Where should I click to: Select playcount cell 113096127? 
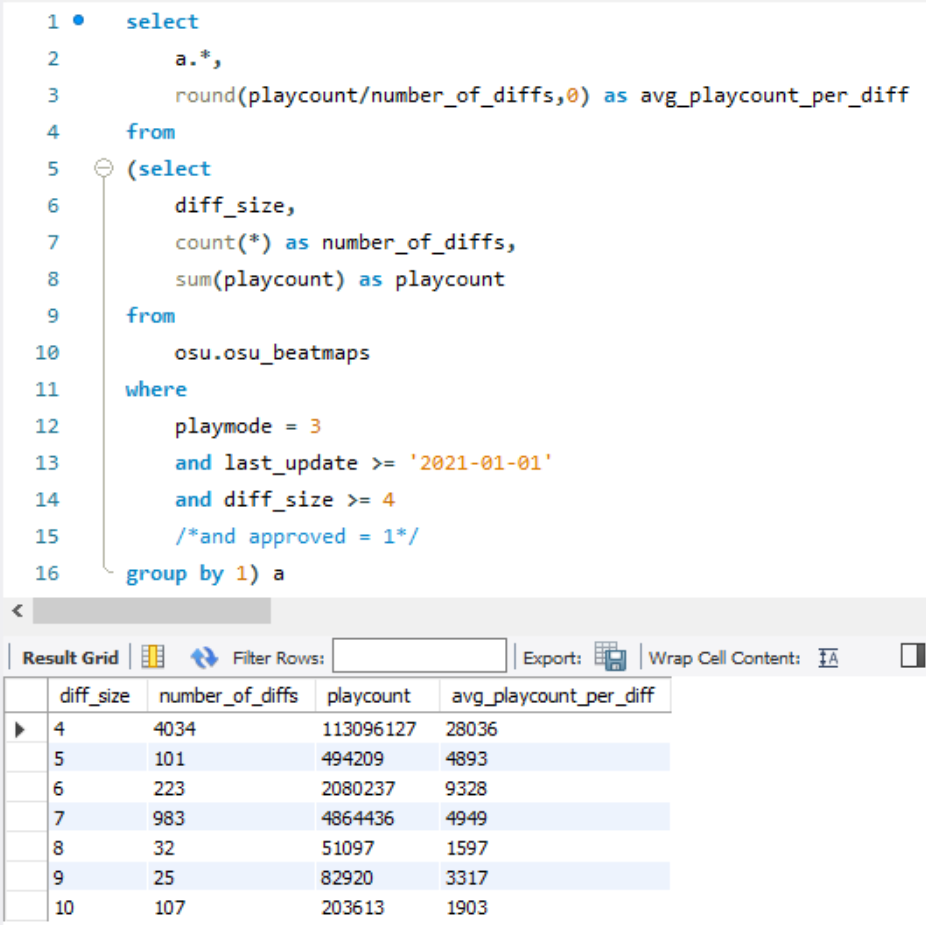coord(378,729)
